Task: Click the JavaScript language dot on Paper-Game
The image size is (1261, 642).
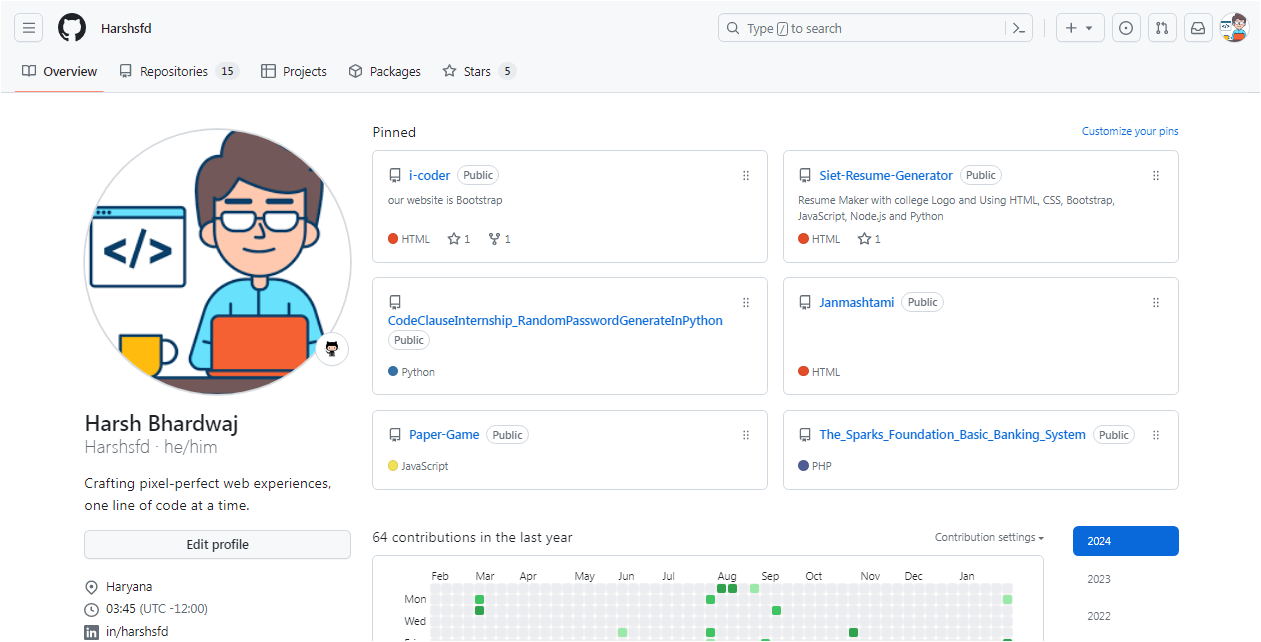Action: (x=393, y=466)
